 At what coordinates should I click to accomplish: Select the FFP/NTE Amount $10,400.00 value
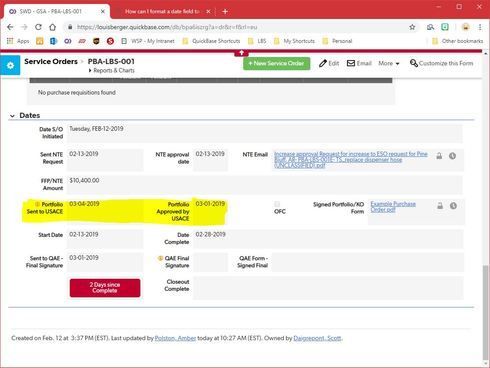(84, 180)
